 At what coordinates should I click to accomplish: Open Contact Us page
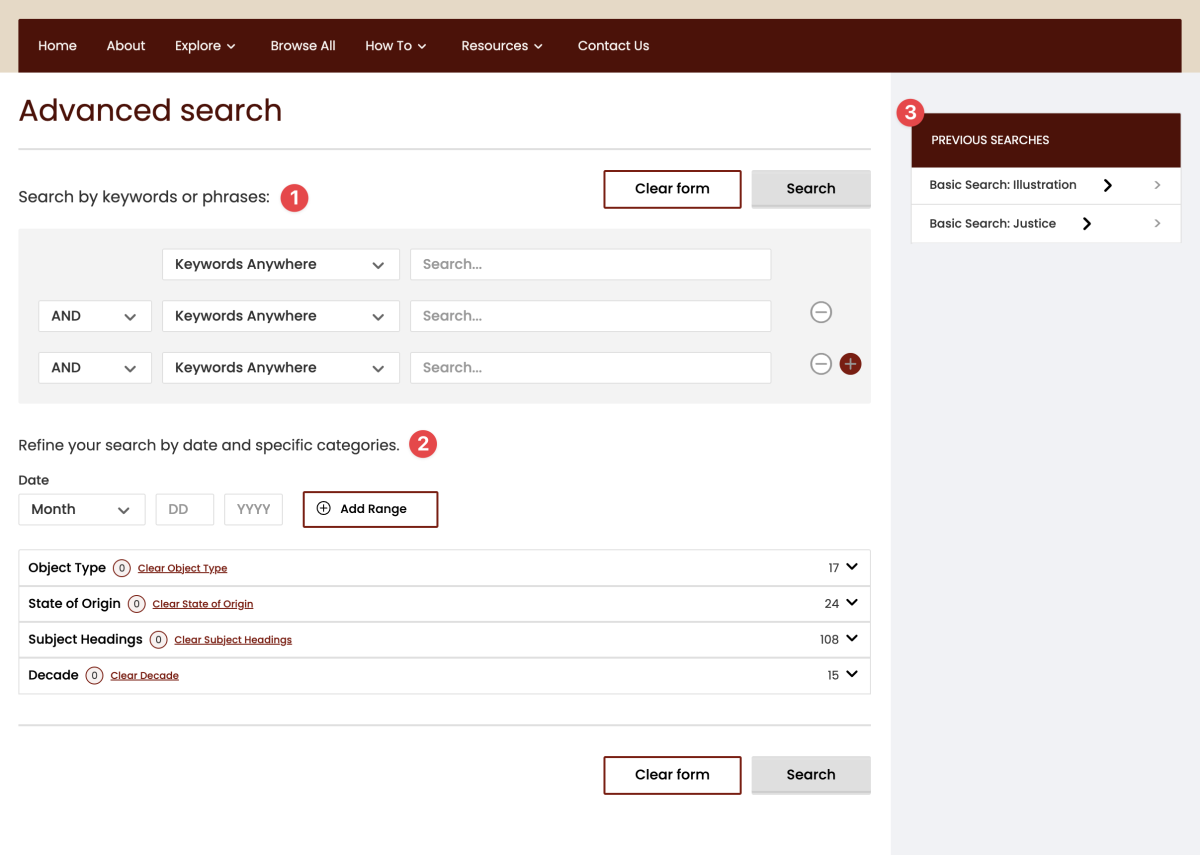(x=613, y=46)
